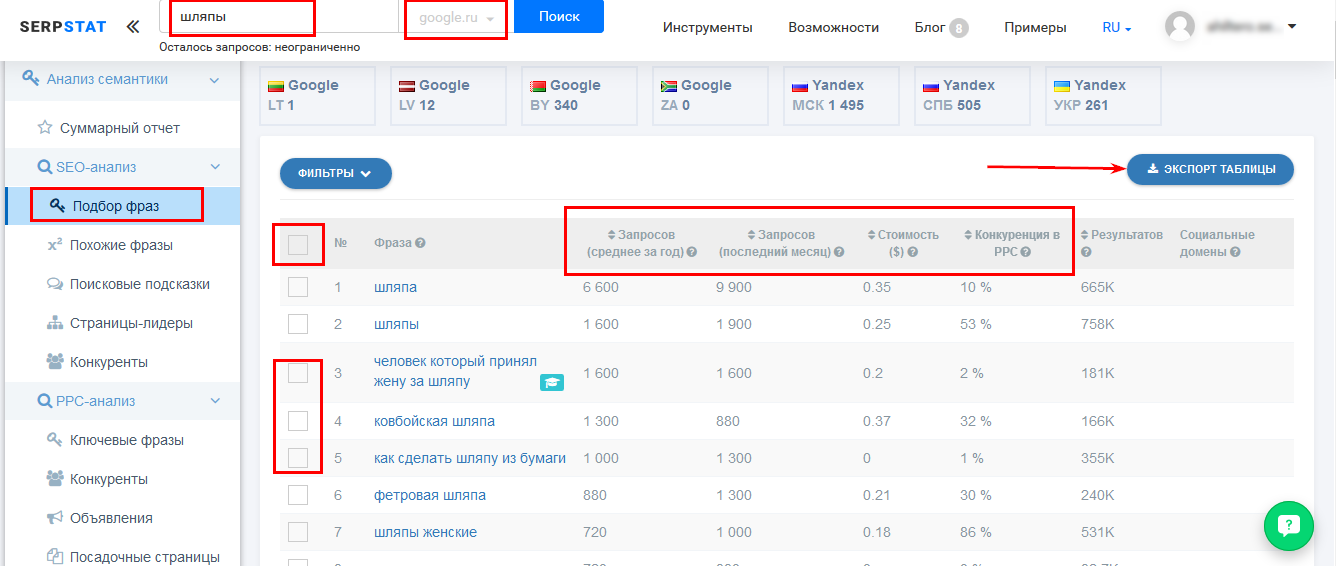Viewport: 1336px width, 566px height.
Task: Click the Объявления megaphone icon
Action: coord(56,518)
